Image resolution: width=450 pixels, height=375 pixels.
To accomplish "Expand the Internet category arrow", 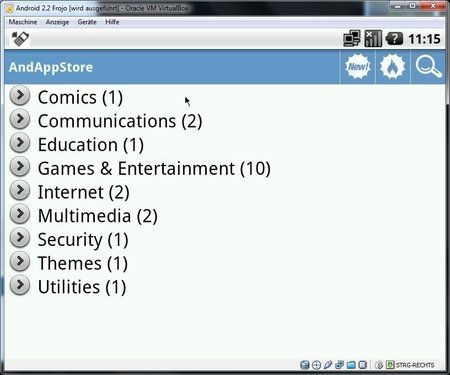I will point(20,190).
